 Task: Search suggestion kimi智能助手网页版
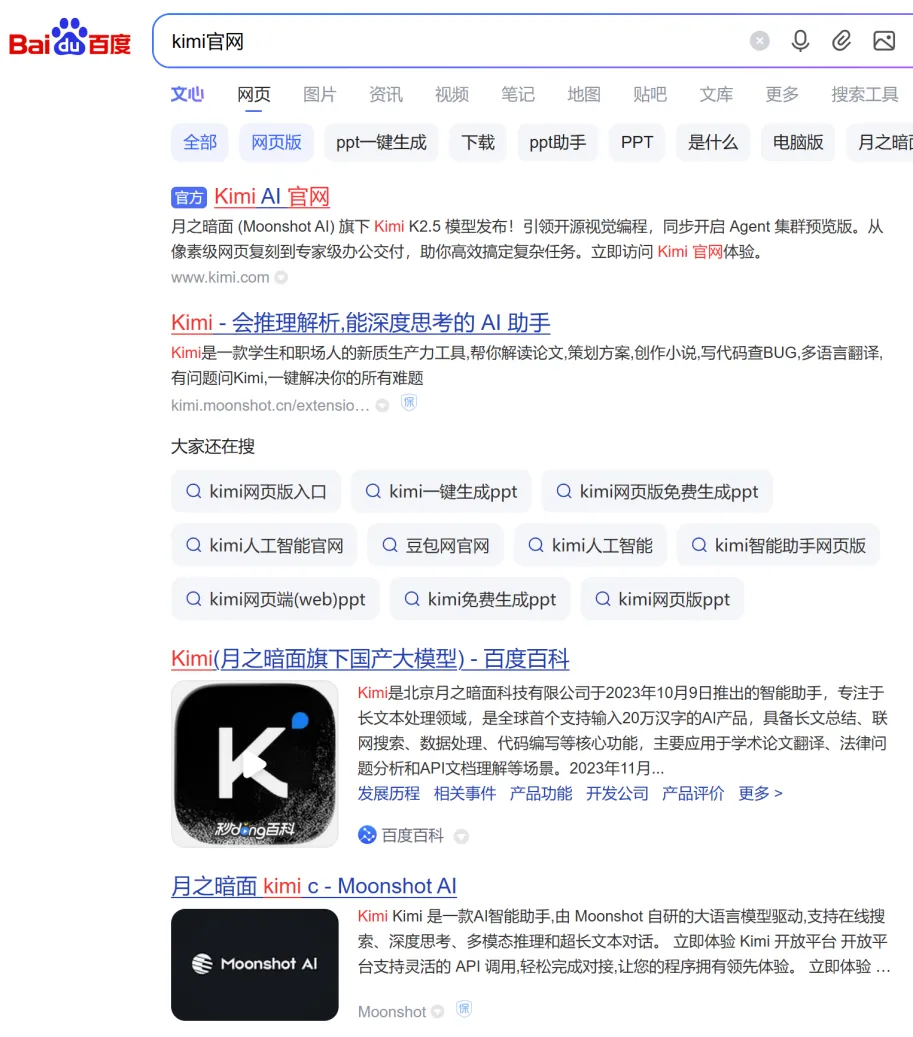pos(778,545)
